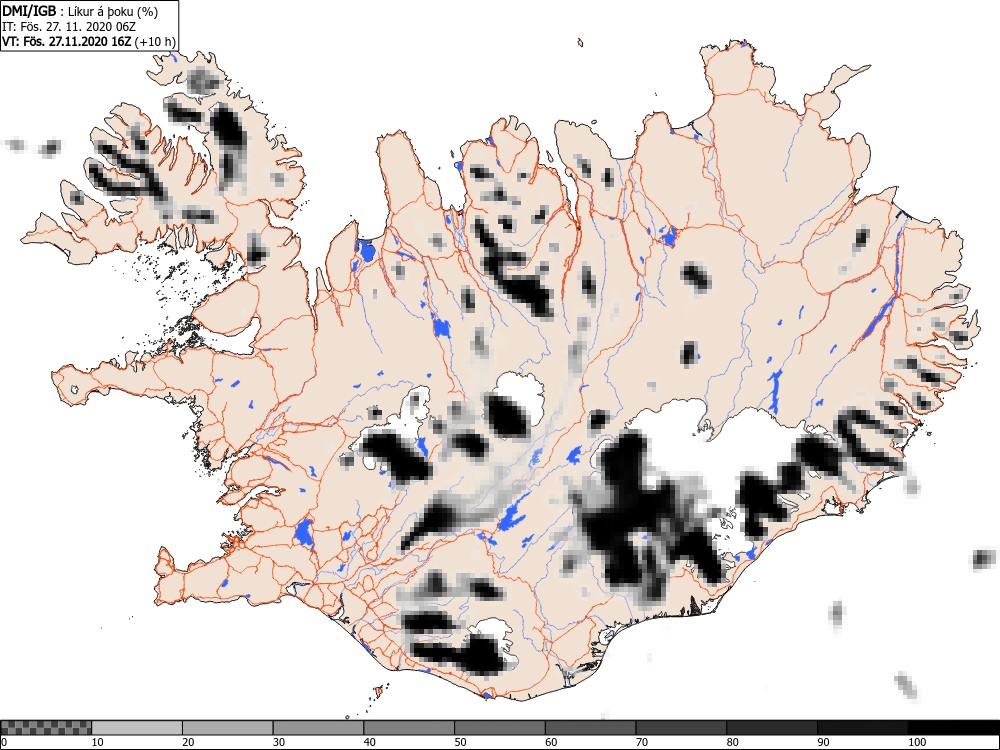The image size is (1000, 750).
Task: Click the 'DMI/IGB : Líkur á þoku (%)' title
Action: click(x=80, y=11)
